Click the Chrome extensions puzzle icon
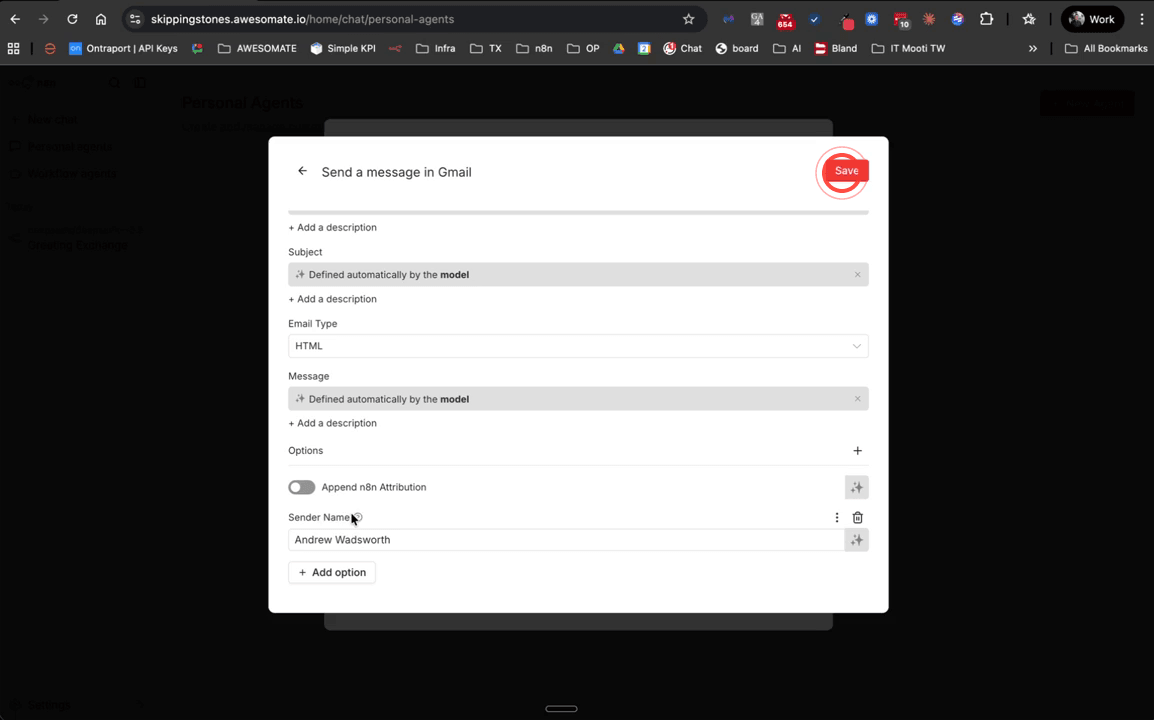This screenshot has width=1154, height=720. [x=985, y=18]
